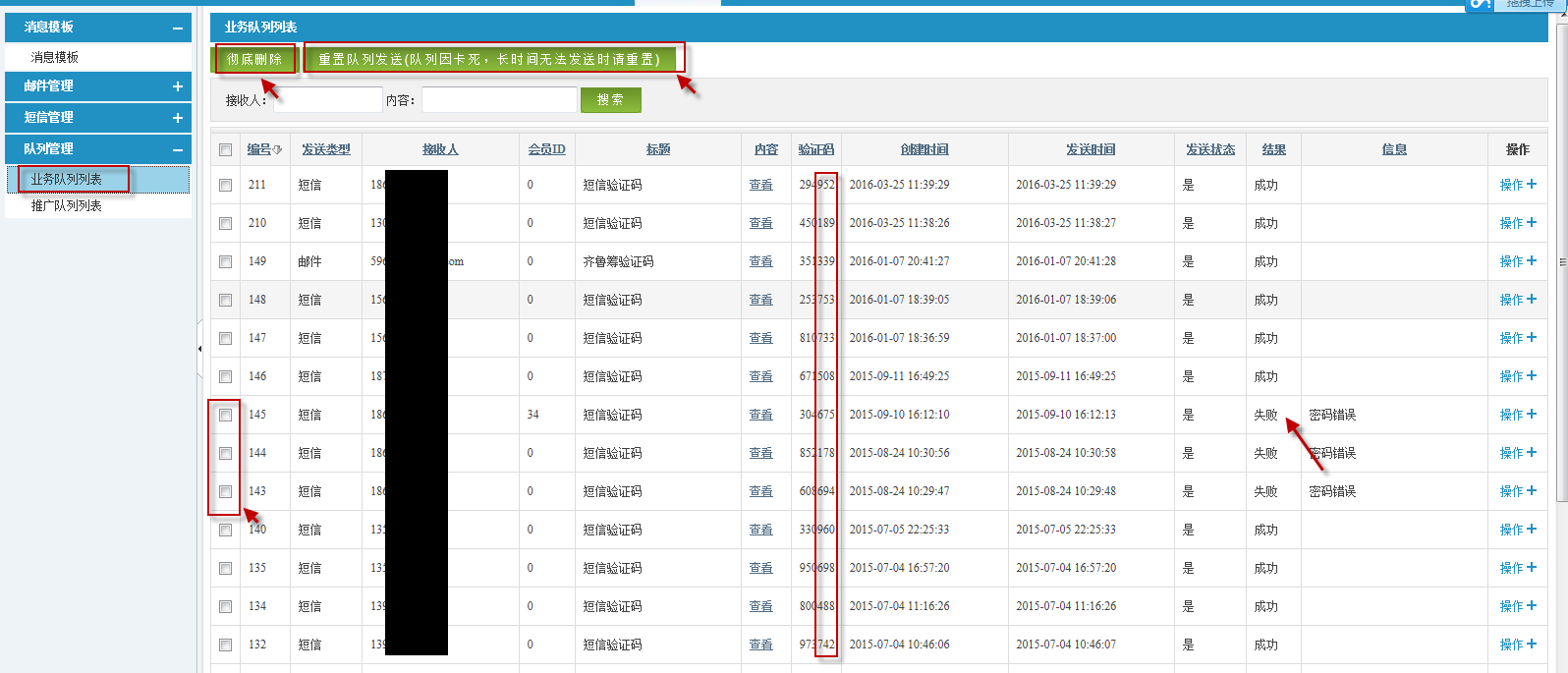
Task: Toggle the select-all checkbox in table header
Action: (226, 150)
